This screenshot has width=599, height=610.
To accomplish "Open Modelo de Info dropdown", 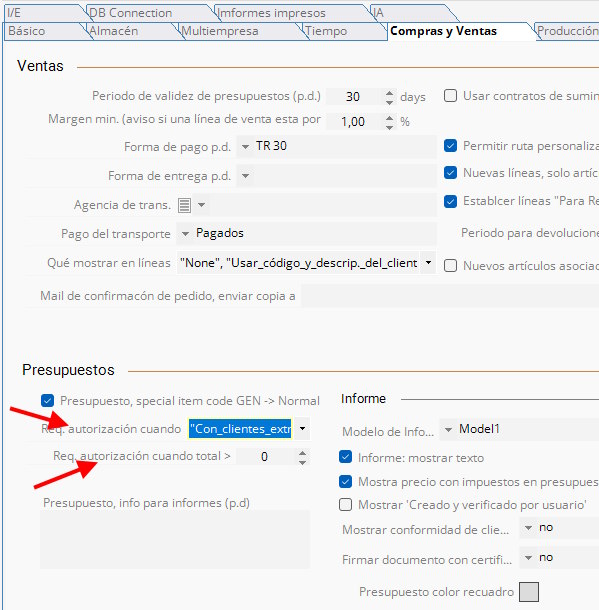I will (x=448, y=429).
